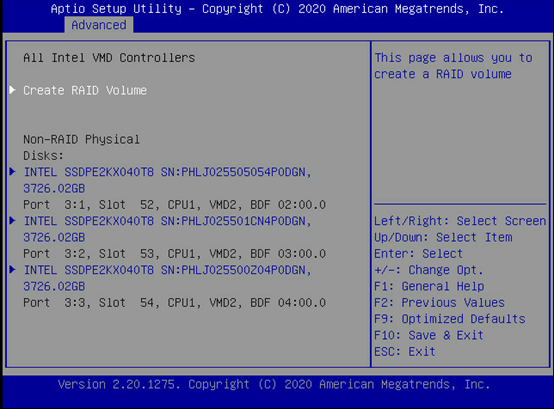This screenshot has height=409, width=554.
Task: Click the F9: Optimized Defaults hint
Action: (x=450, y=319)
